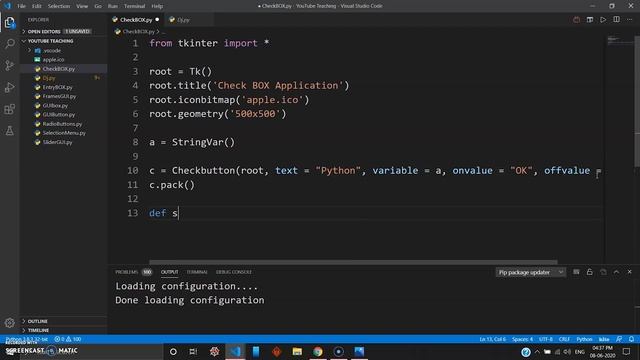Open the editor More Actions ellipsis
This screenshot has height=360, width=640.
tap(629, 20)
